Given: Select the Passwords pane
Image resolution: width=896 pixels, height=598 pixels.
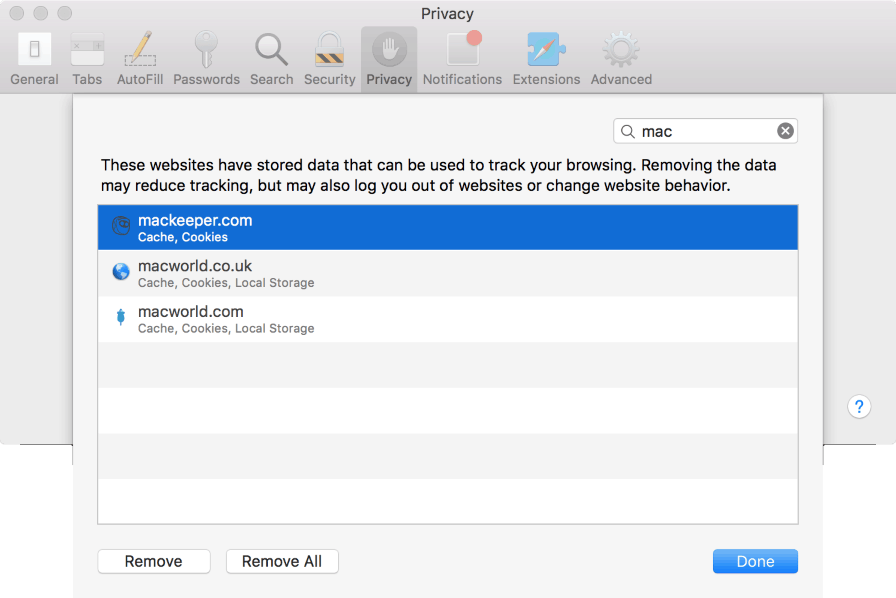Looking at the screenshot, I should click(206, 57).
